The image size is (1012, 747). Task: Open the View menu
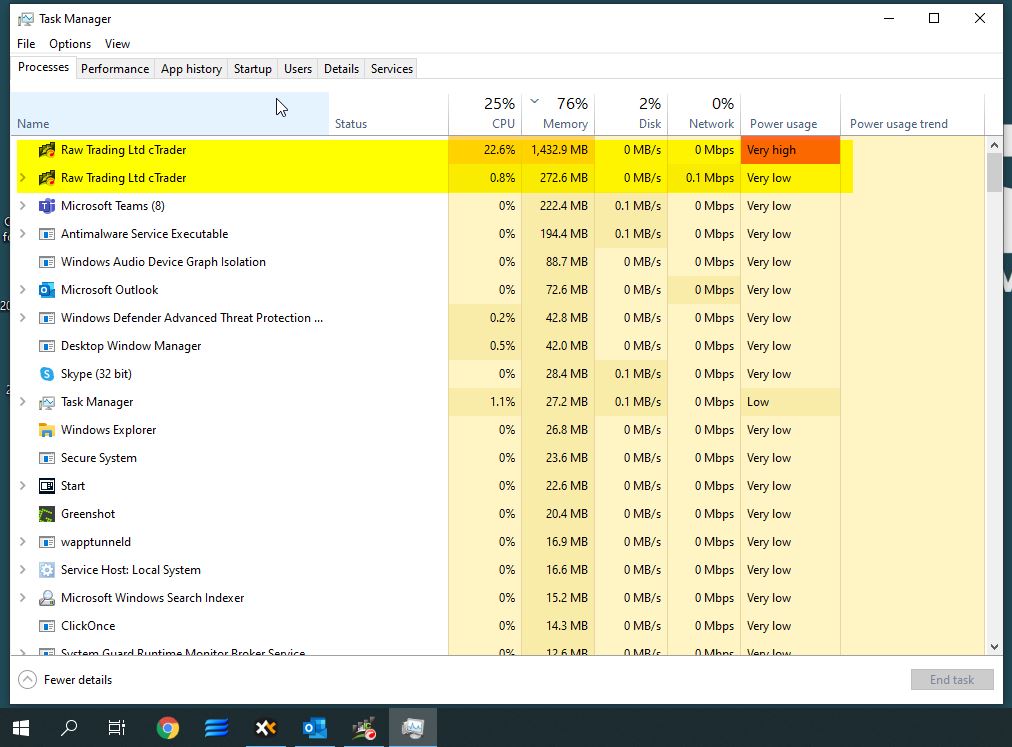(x=117, y=44)
